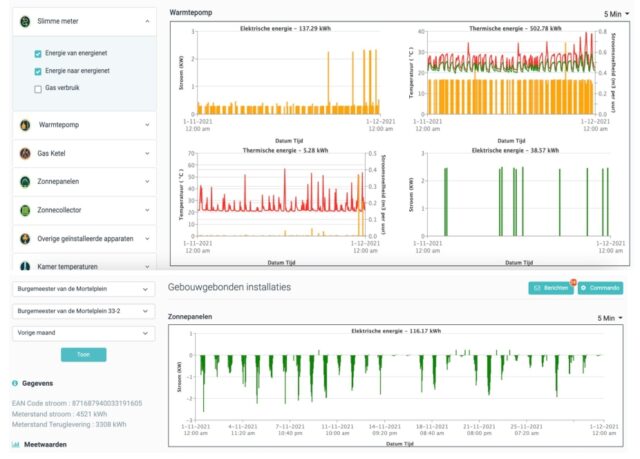Click the Berichten messages button
Viewport: 640px width, 459px height.
pyautogui.click(x=551, y=288)
